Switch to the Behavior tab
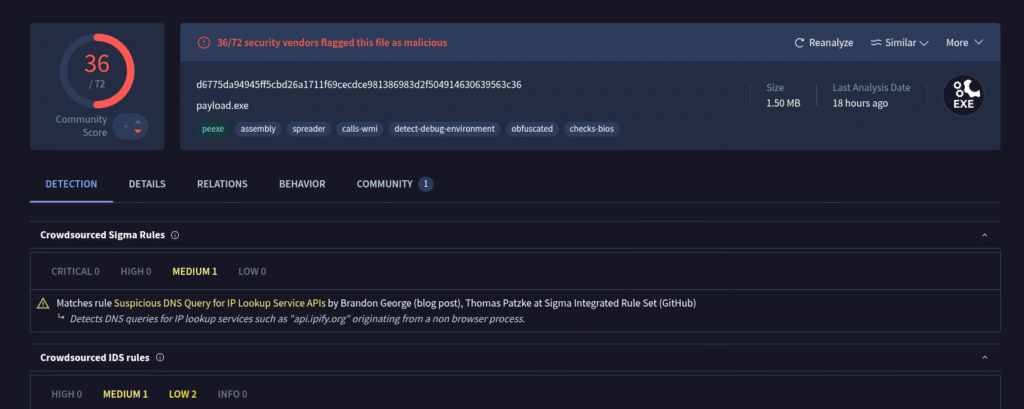1024x409 pixels. [x=301, y=184]
